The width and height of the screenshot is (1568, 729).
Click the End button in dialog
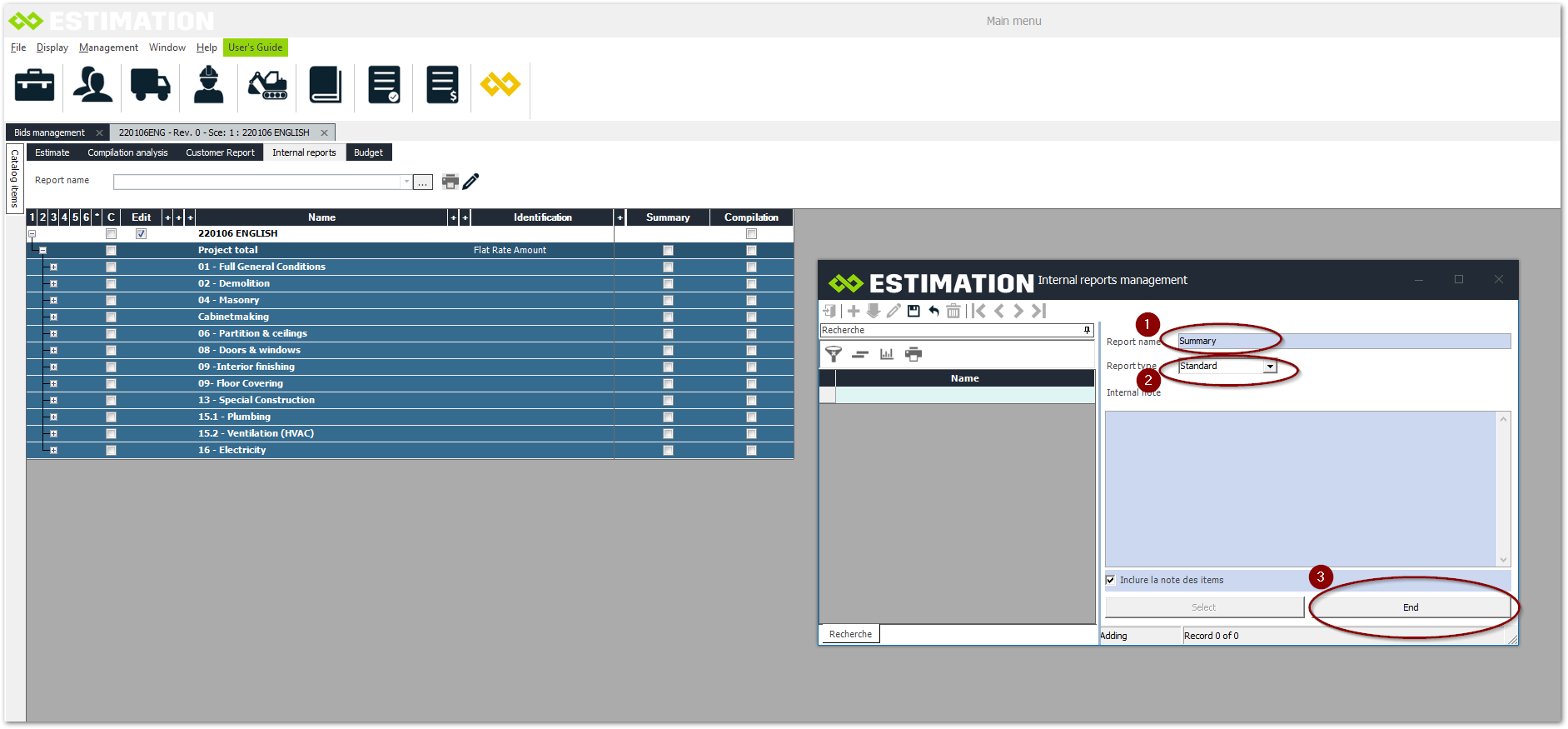[1410, 607]
